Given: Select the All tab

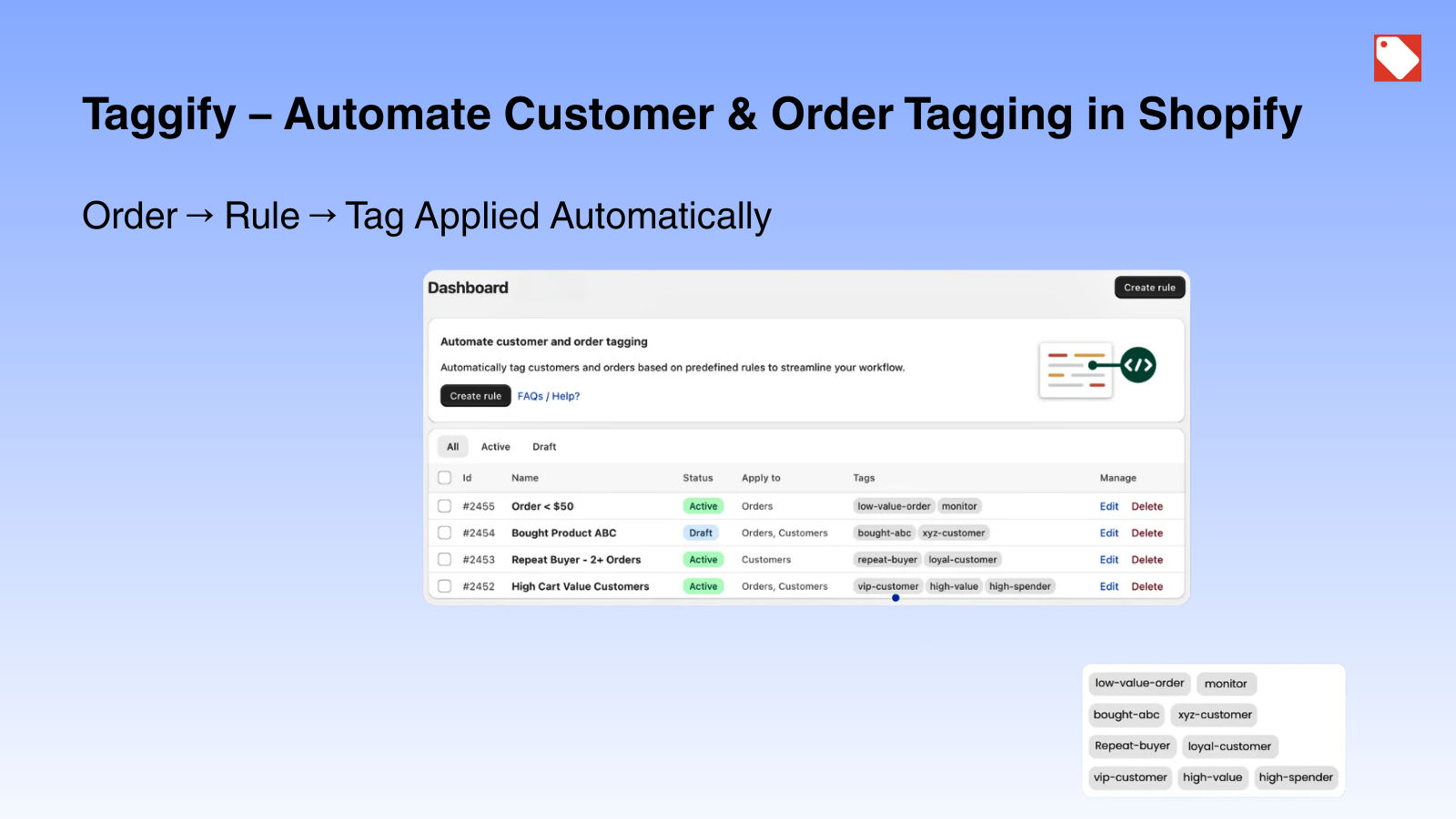Looking at the screenshot, I should [x=452, y=447].
